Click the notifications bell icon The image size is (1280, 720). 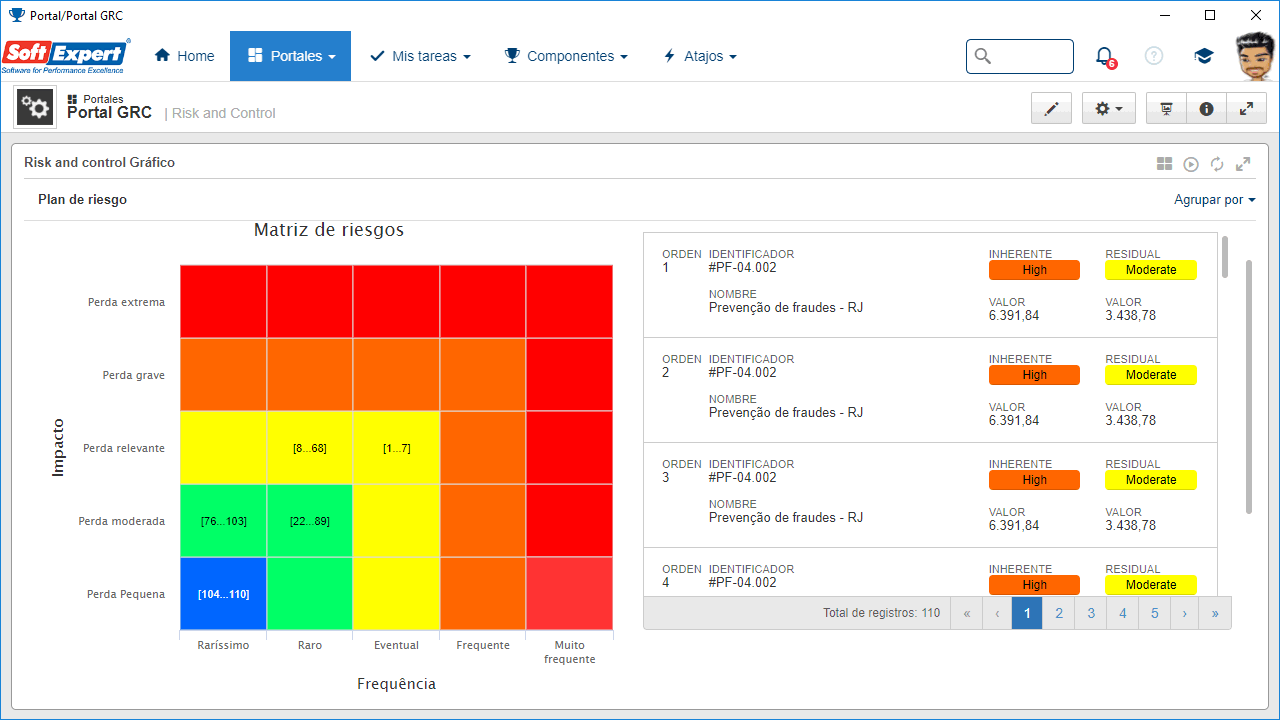[x=1103, y=56]
